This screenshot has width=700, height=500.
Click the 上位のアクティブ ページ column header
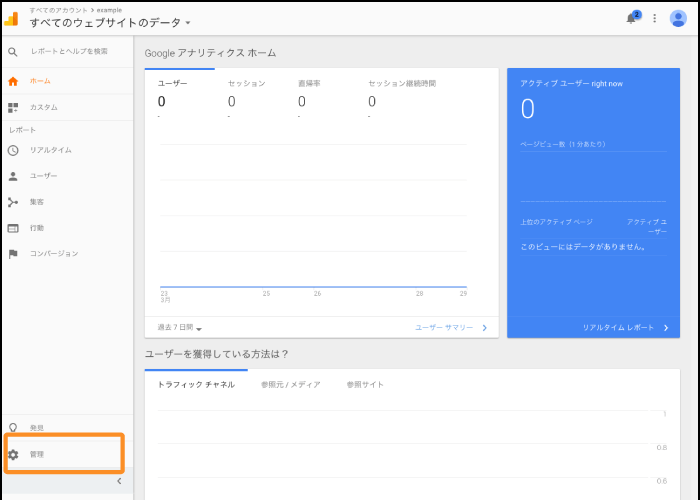[x=556, y=222]
